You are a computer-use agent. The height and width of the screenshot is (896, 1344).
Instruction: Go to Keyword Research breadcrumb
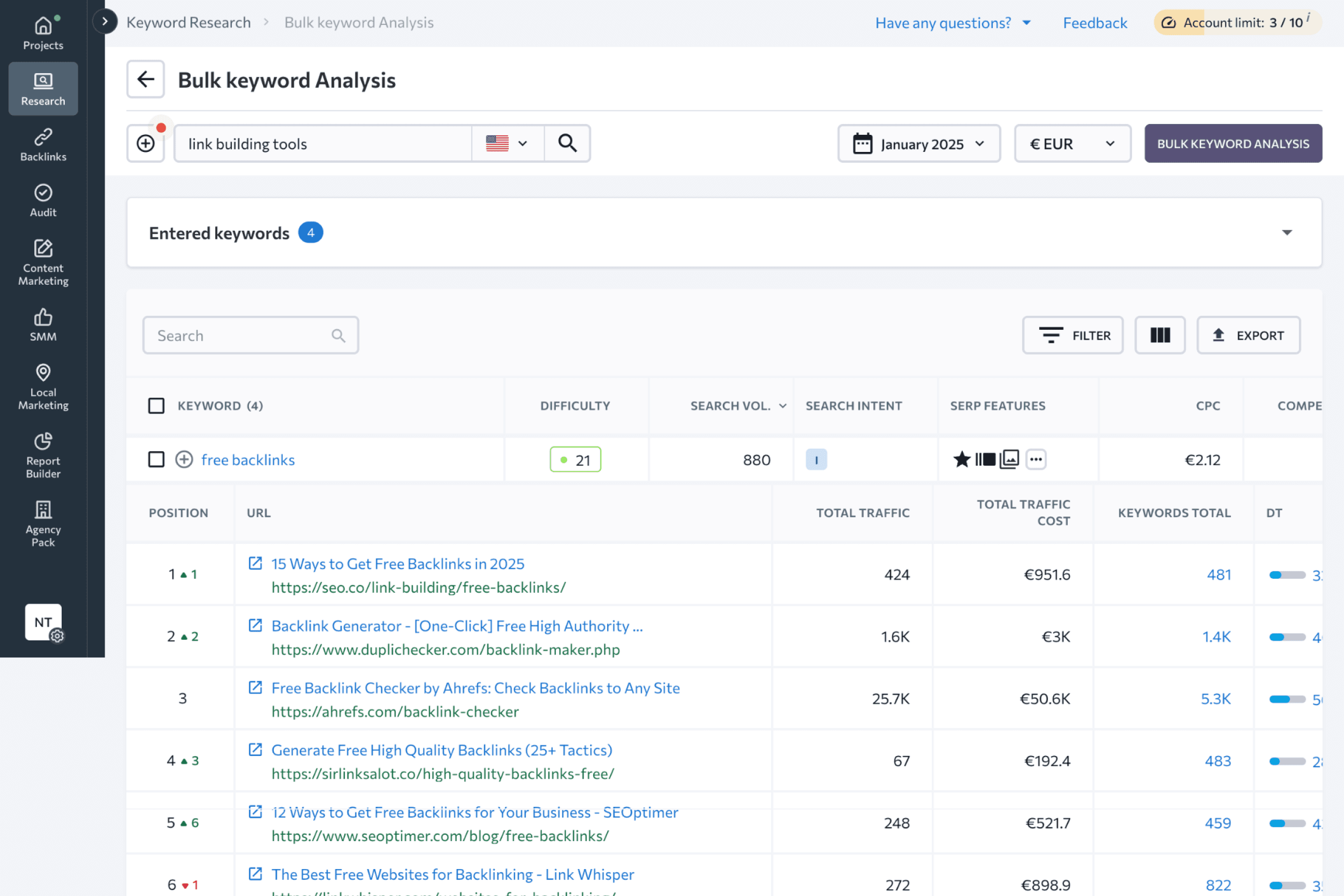pos(189,22)
